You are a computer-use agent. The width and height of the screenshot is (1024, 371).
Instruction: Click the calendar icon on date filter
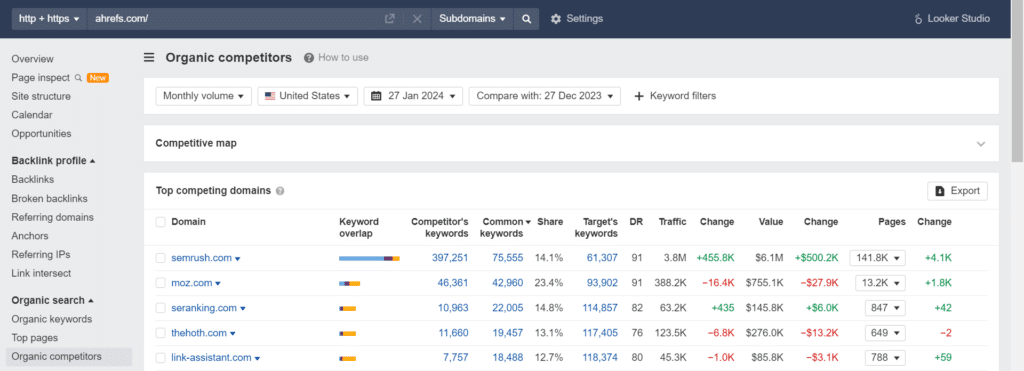(x=376, y=96)
